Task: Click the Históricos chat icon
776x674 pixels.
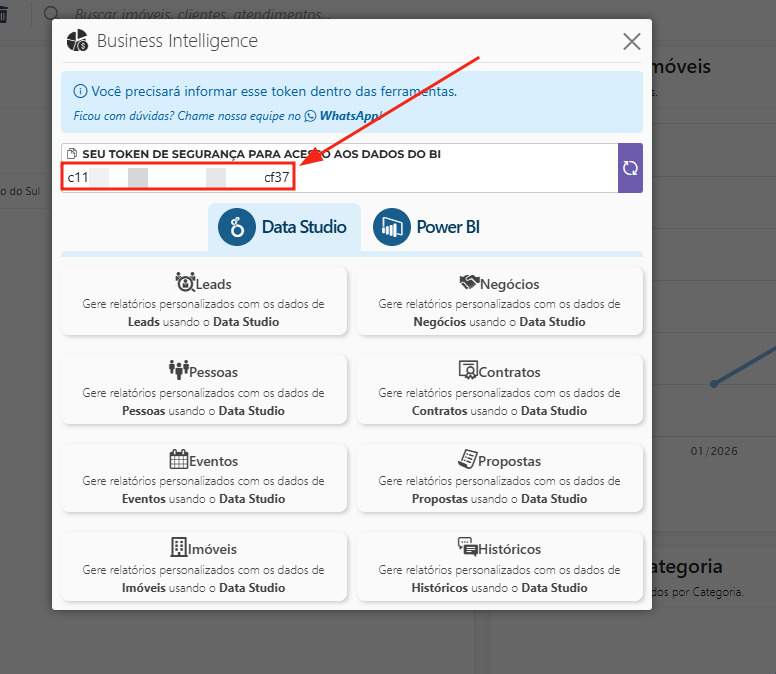Action: (467, 547)
